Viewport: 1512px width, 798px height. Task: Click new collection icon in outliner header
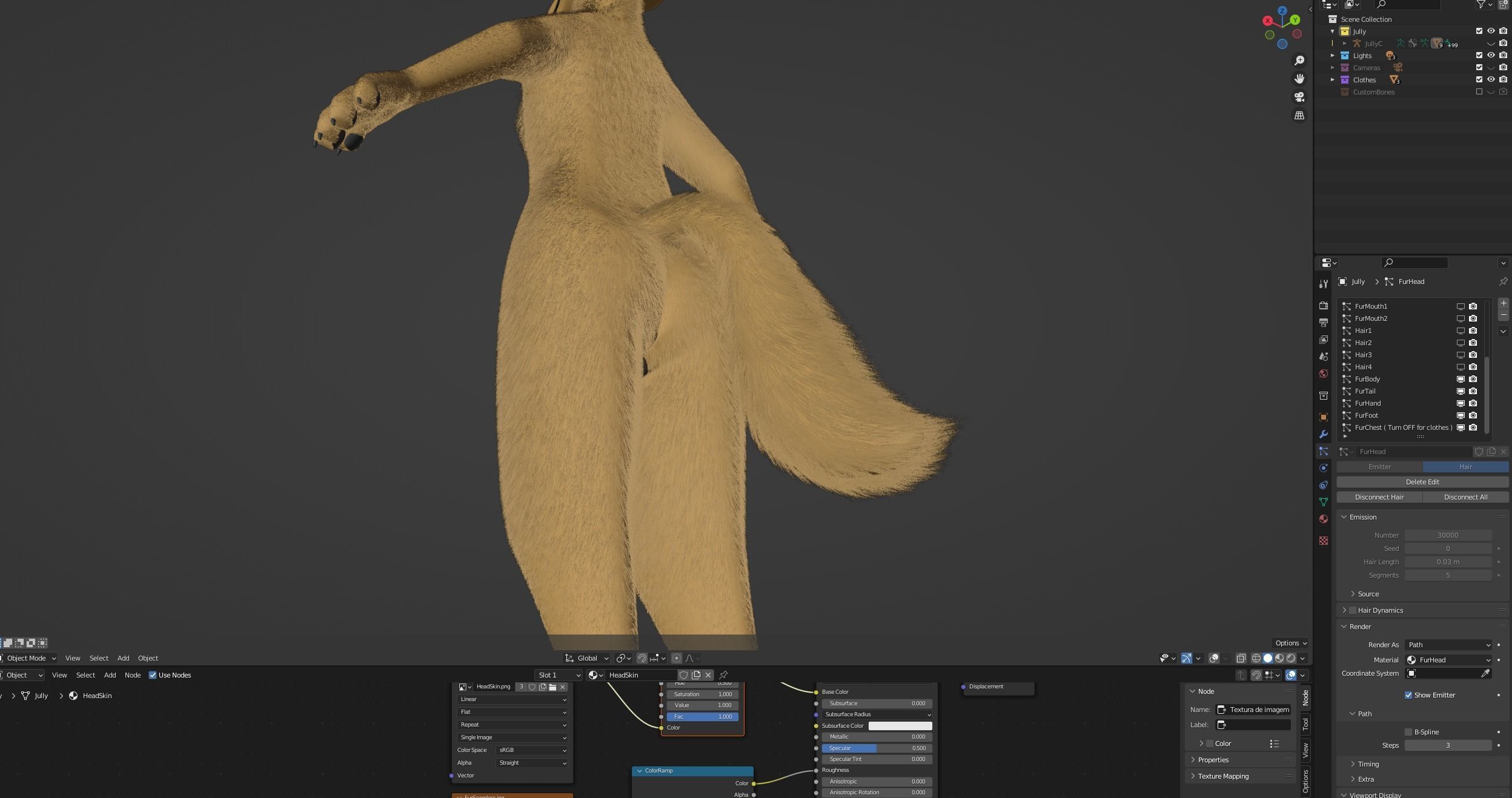(1504, 5)
